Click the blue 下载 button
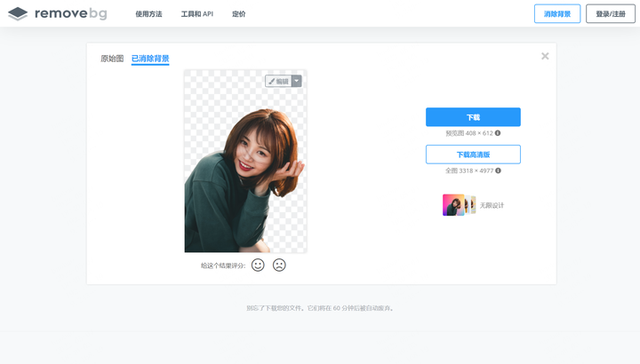The height and width of the screenshot is (364, 640). pyautogui.click(x=473, y=117)
